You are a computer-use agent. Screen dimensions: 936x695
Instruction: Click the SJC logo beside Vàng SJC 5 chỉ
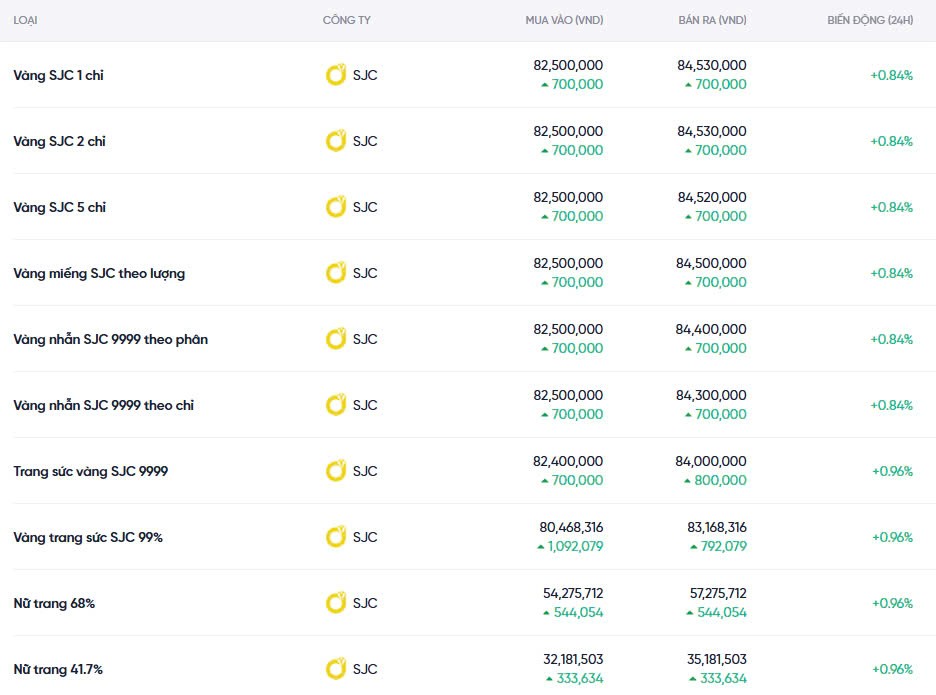336,207
